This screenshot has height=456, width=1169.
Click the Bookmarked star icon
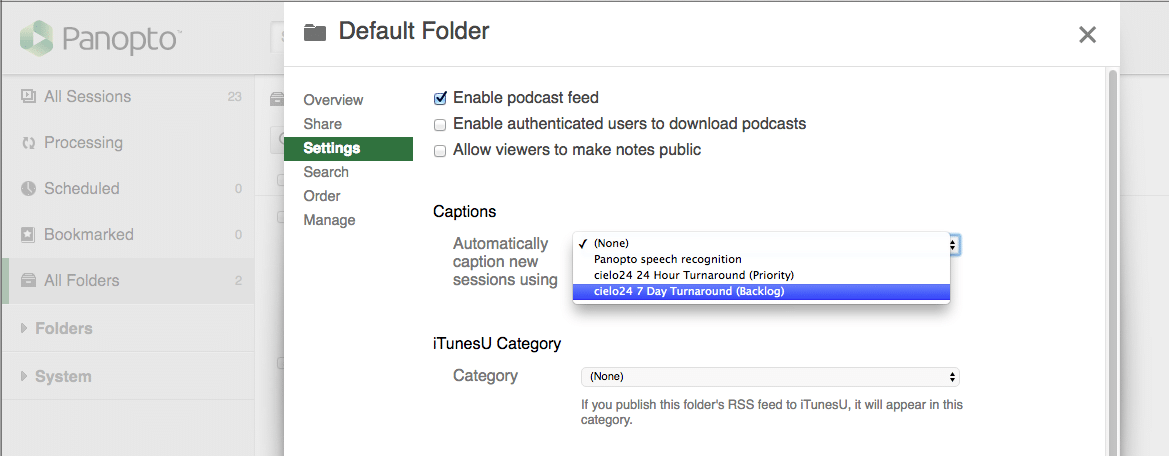pyautogui.click(x=28, y=235)
